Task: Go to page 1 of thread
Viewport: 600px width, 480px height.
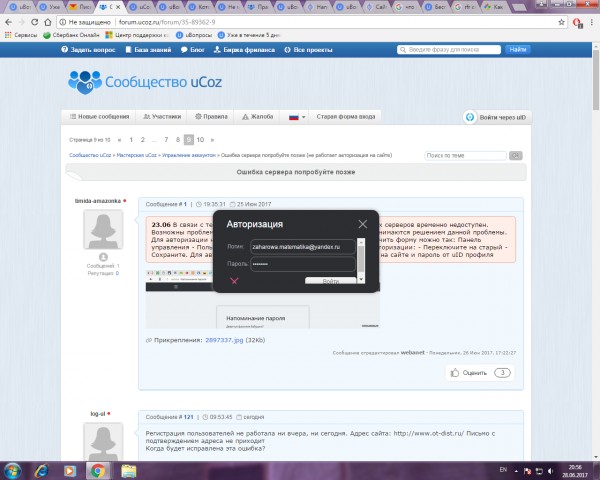Action: pyautogui.click(x=131, y=140)
